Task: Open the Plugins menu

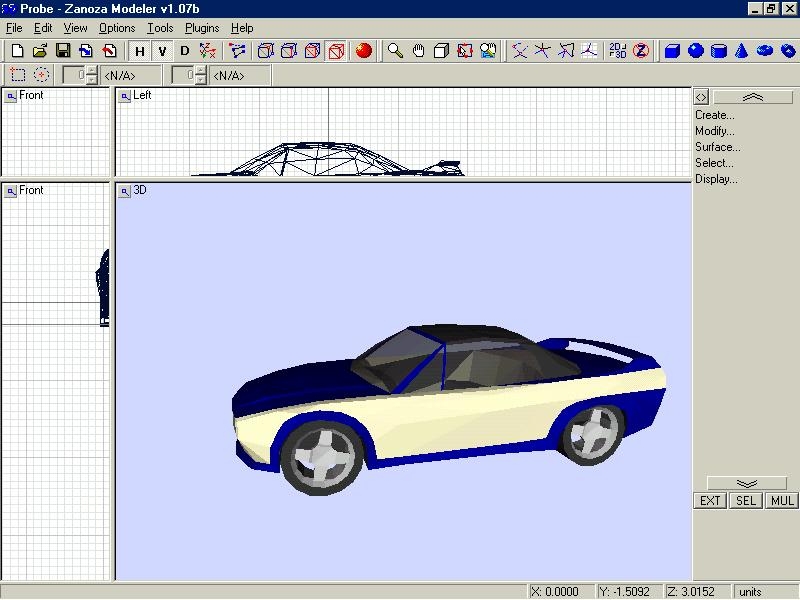Action: [x=201, y=28]
